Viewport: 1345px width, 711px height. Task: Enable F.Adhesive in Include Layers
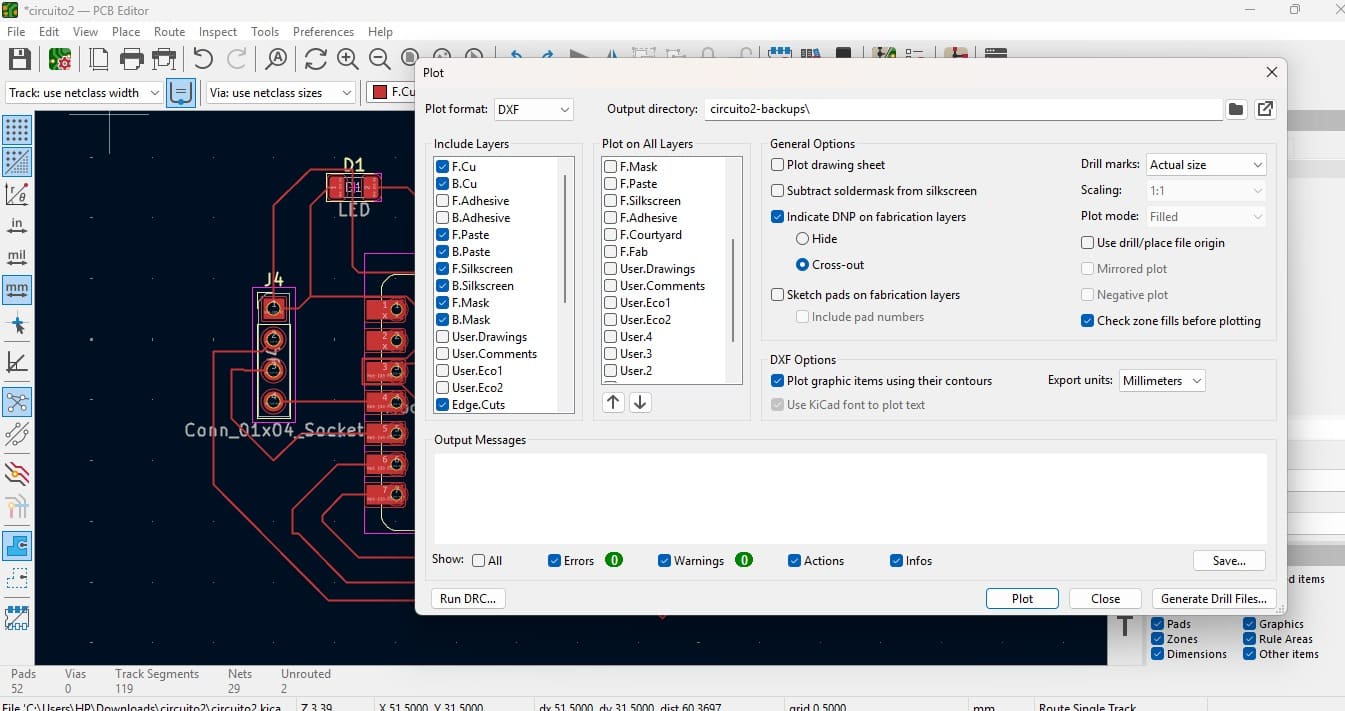443,201
